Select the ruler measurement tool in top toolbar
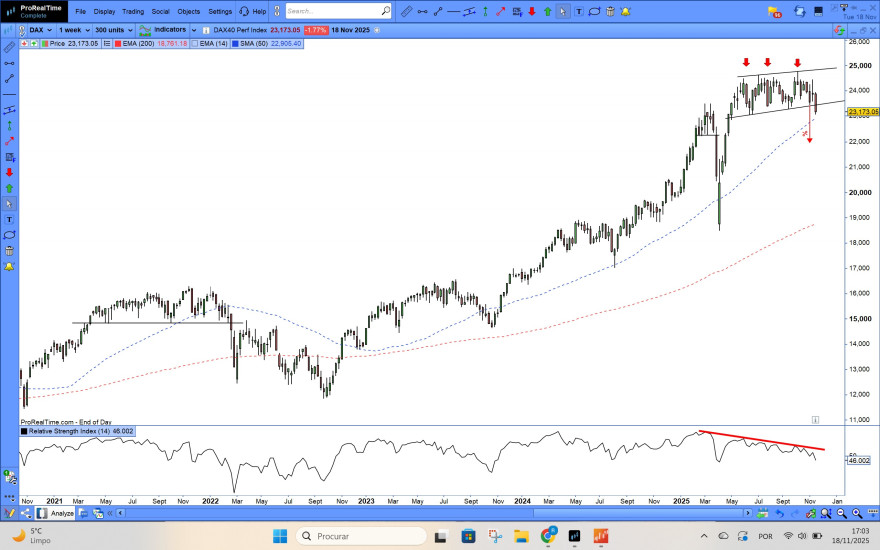This screenshot has width=880, height=550. [406, 11]
